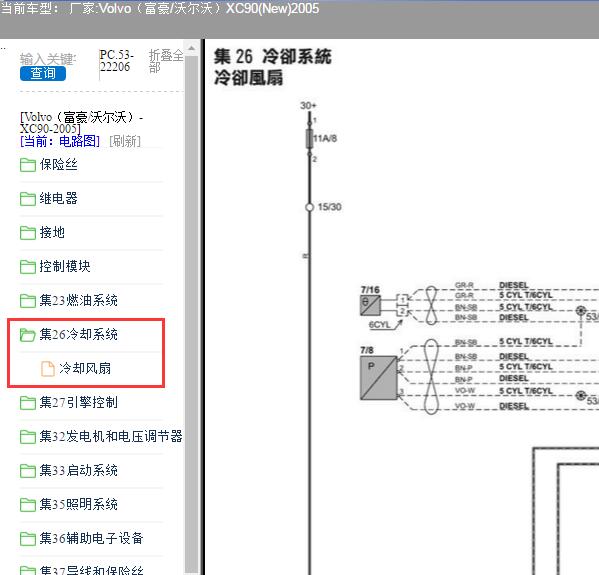Click the 集35照明系统 folder icon

(x=28, y=505)
